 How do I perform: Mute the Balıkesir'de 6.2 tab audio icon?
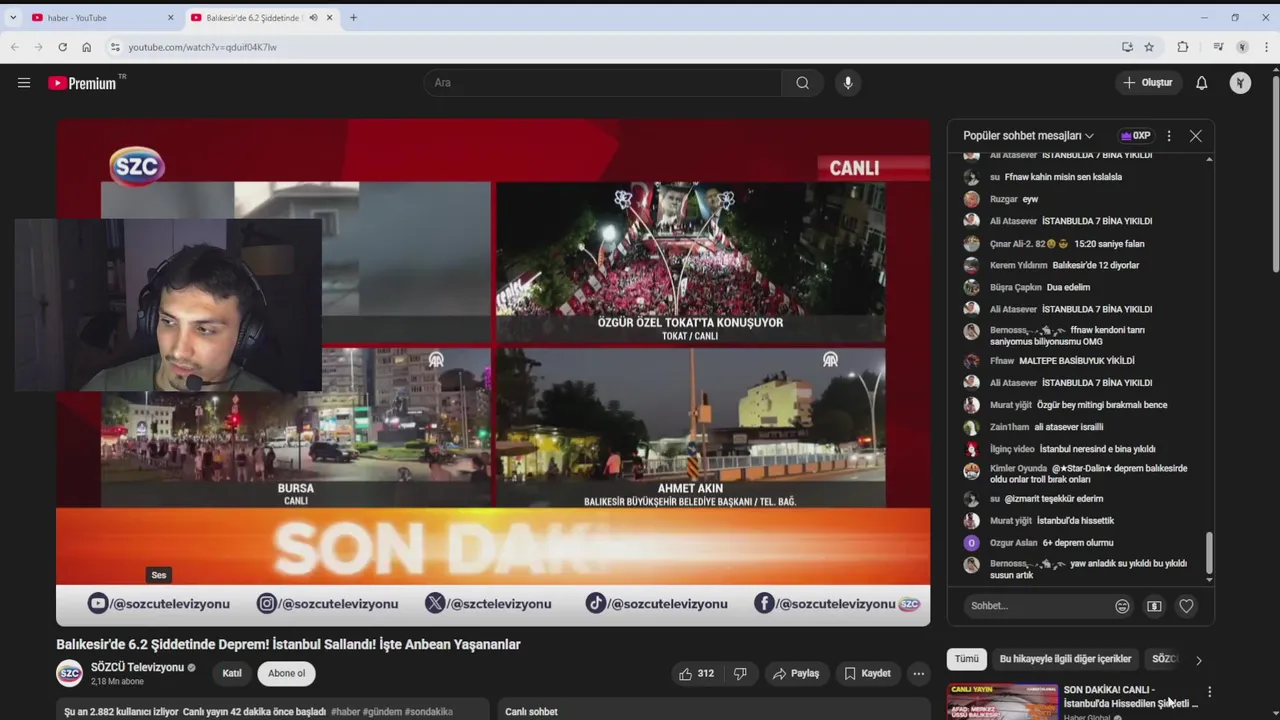(x=313, y=17)
